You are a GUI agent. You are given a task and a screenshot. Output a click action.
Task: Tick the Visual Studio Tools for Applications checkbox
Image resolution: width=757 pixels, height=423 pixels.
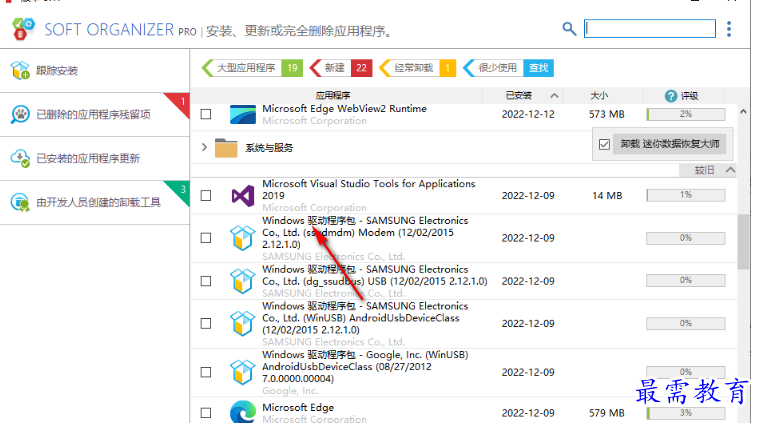tap(206, 196)
